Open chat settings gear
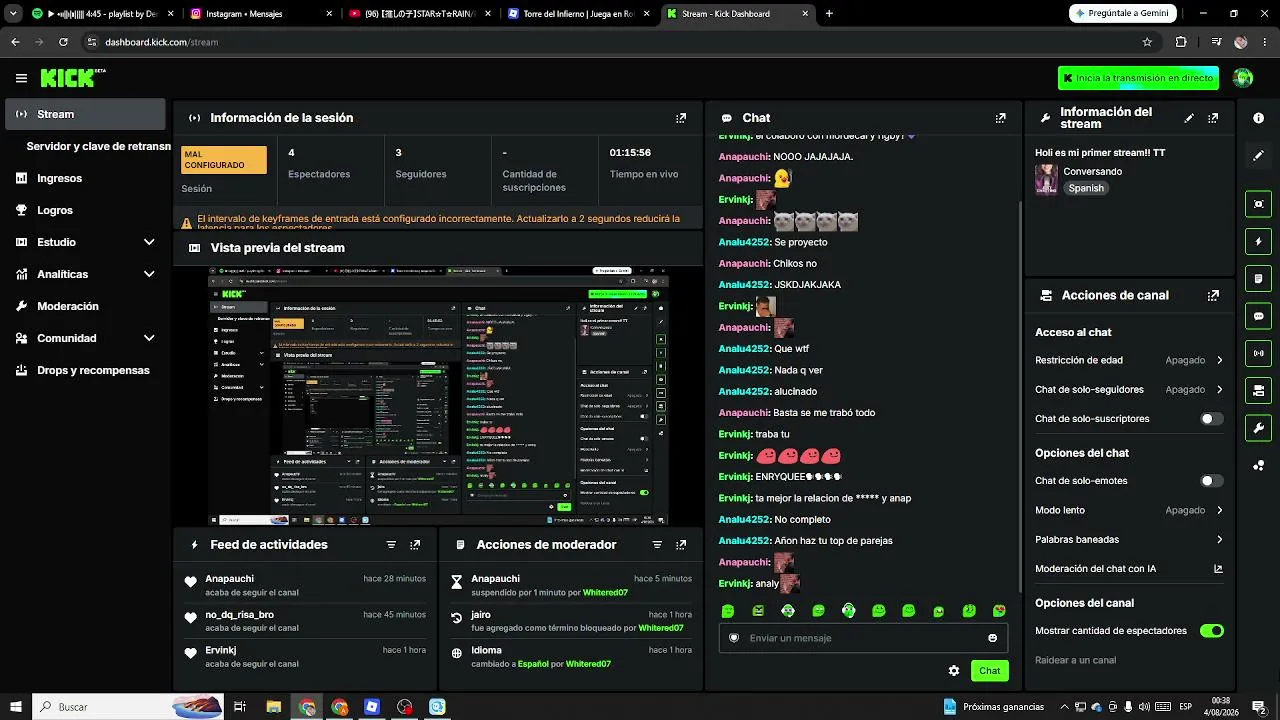Image resolution: width=1280 pixels, height=720 pixels. coord(954,671)
